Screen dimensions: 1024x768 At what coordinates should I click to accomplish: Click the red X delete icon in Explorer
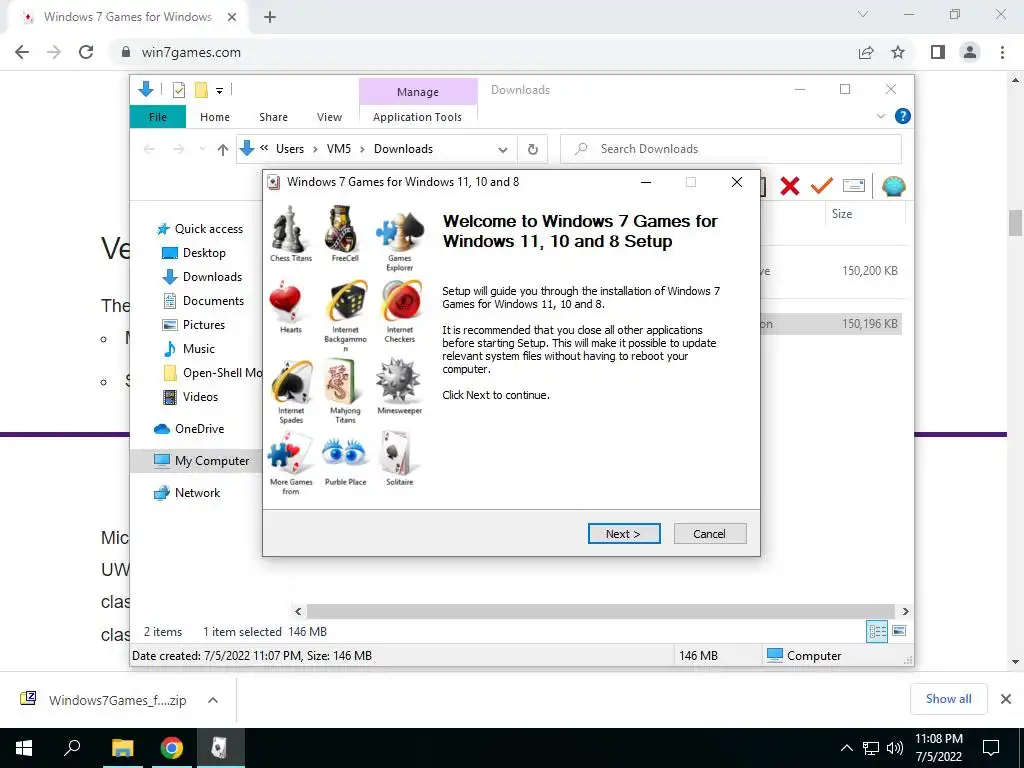(790, 186)
